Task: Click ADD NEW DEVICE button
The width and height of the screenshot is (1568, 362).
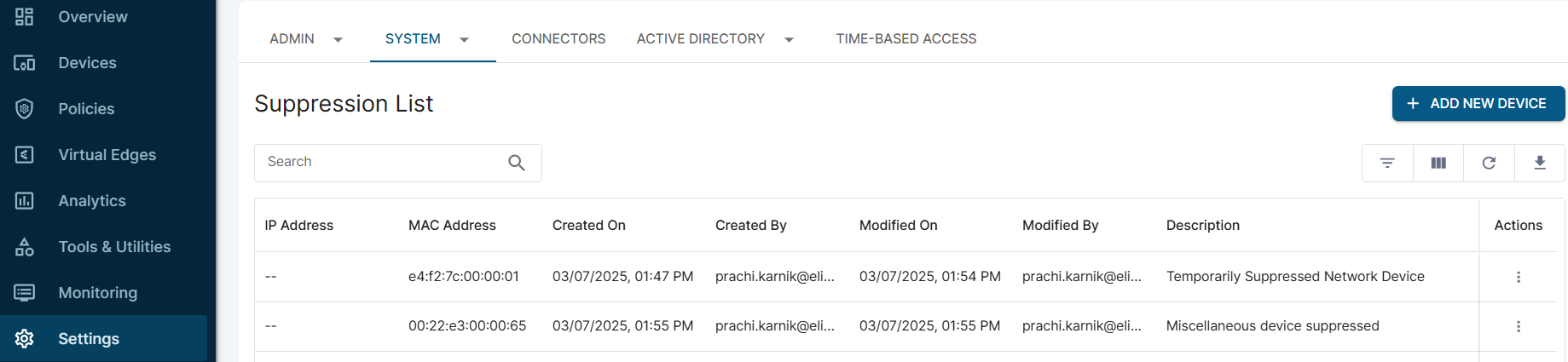Action: pos(1478,103)
